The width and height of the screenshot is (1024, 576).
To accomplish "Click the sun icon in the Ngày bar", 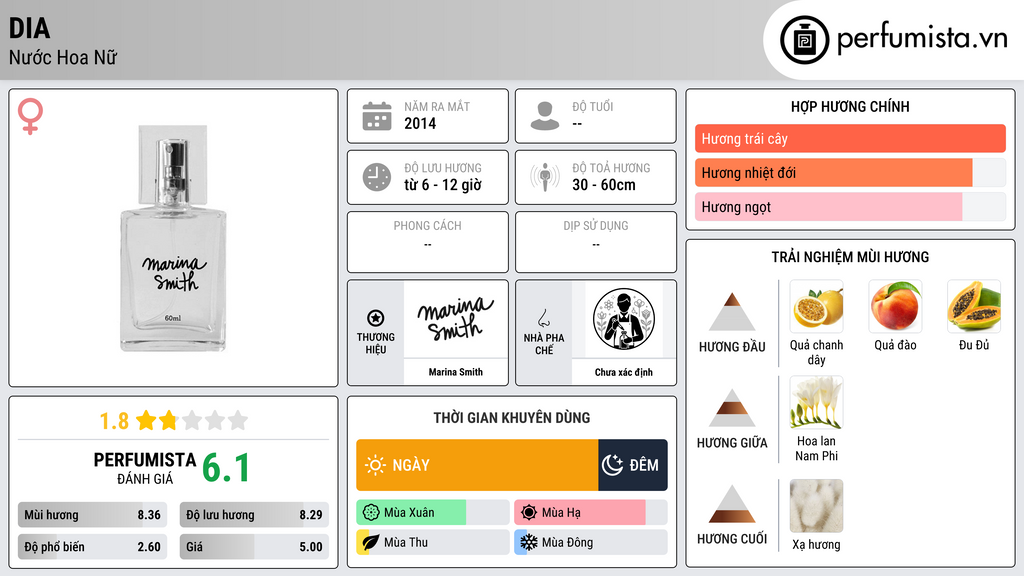I will pyautogui.click(x=375, y=465).
